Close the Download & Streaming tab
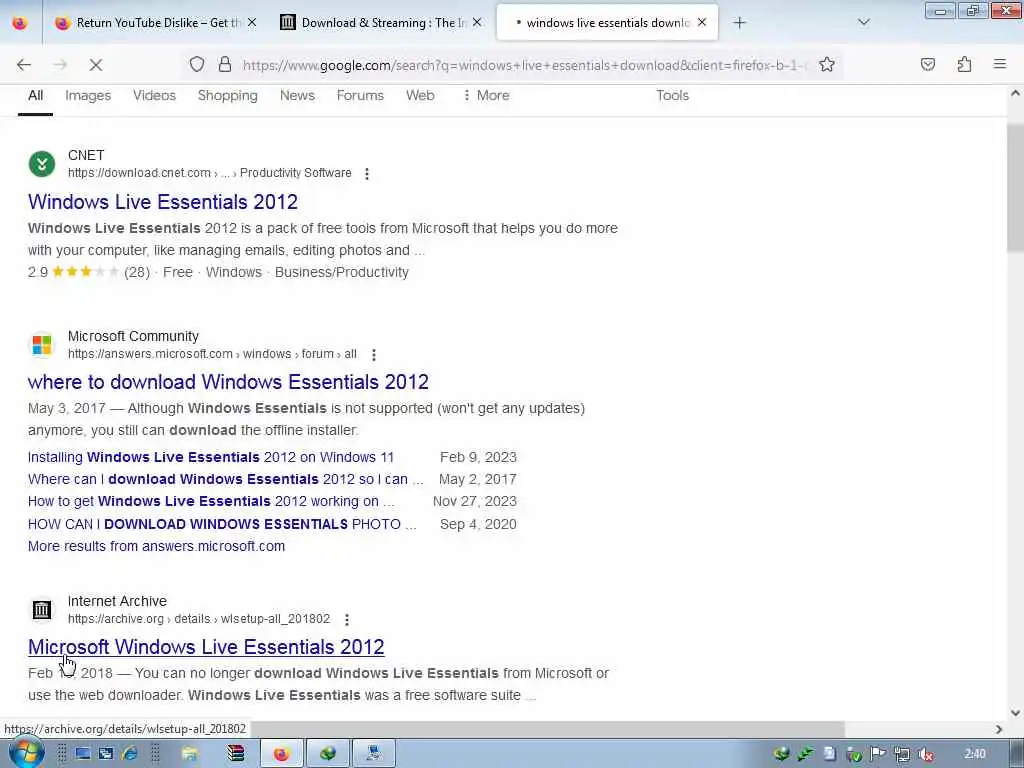The image size is (1024, 768). coord(477,23)
